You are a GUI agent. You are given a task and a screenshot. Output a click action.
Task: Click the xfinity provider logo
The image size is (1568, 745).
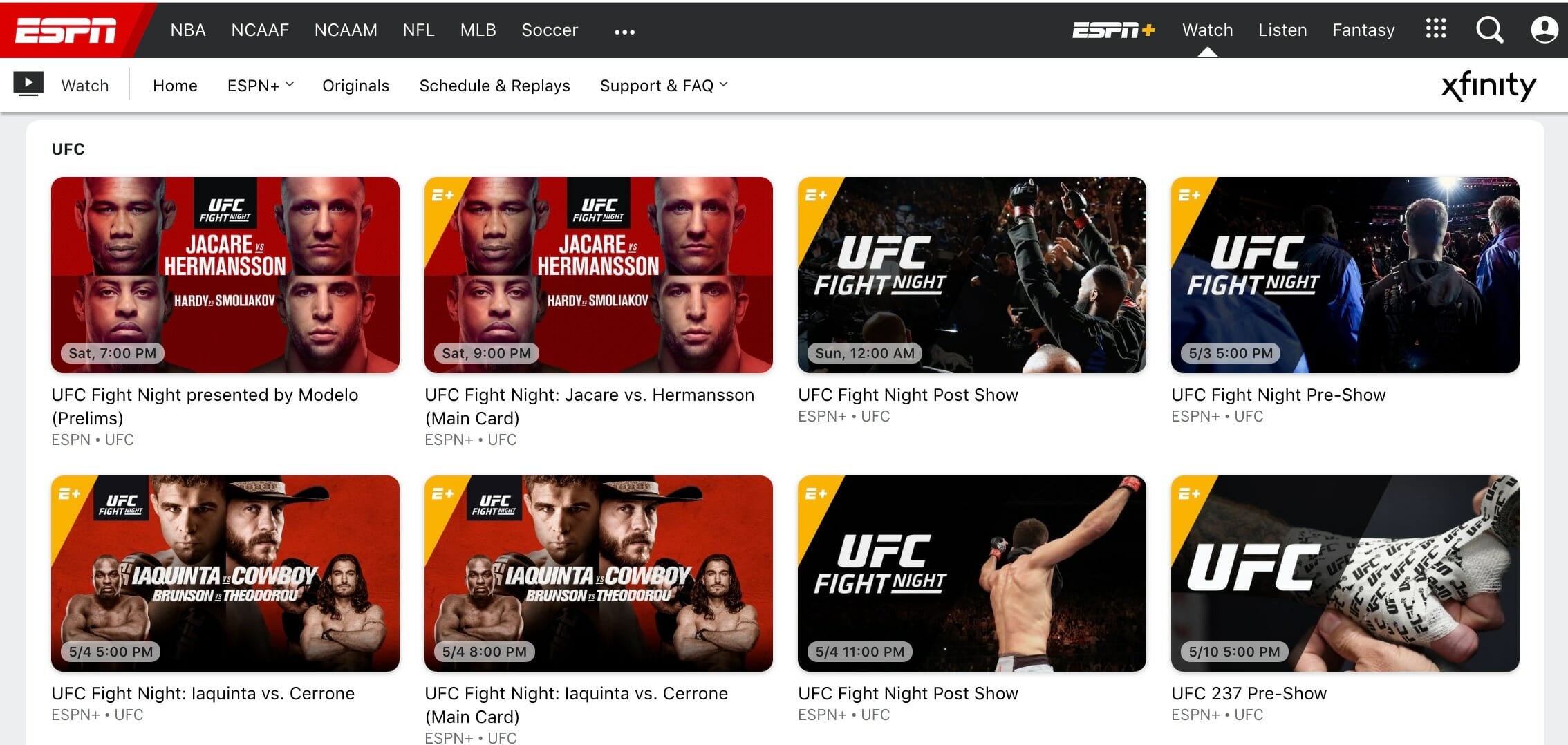pyautogui.click(x=1488, y=86)
